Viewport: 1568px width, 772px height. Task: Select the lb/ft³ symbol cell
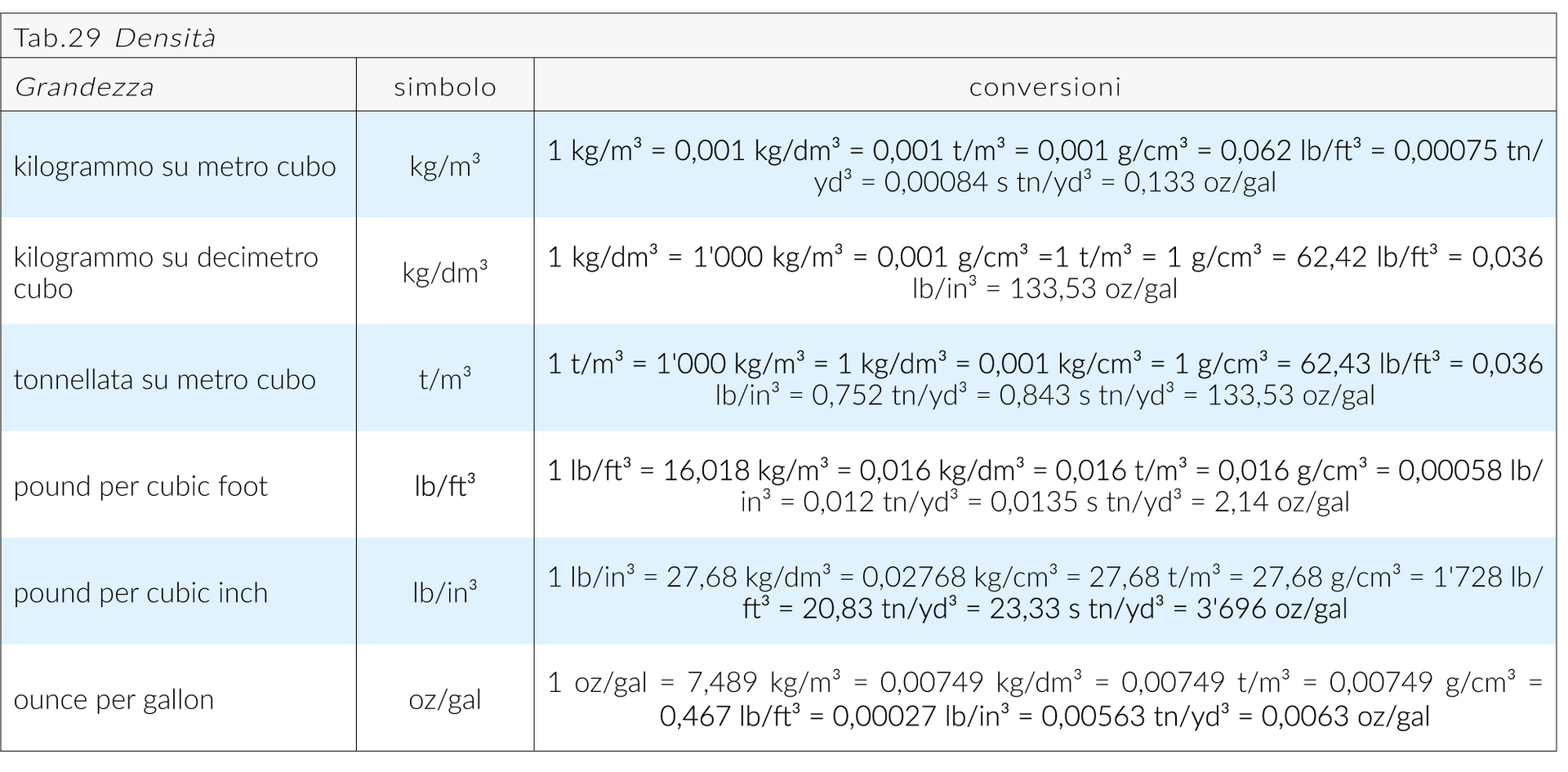445,486
